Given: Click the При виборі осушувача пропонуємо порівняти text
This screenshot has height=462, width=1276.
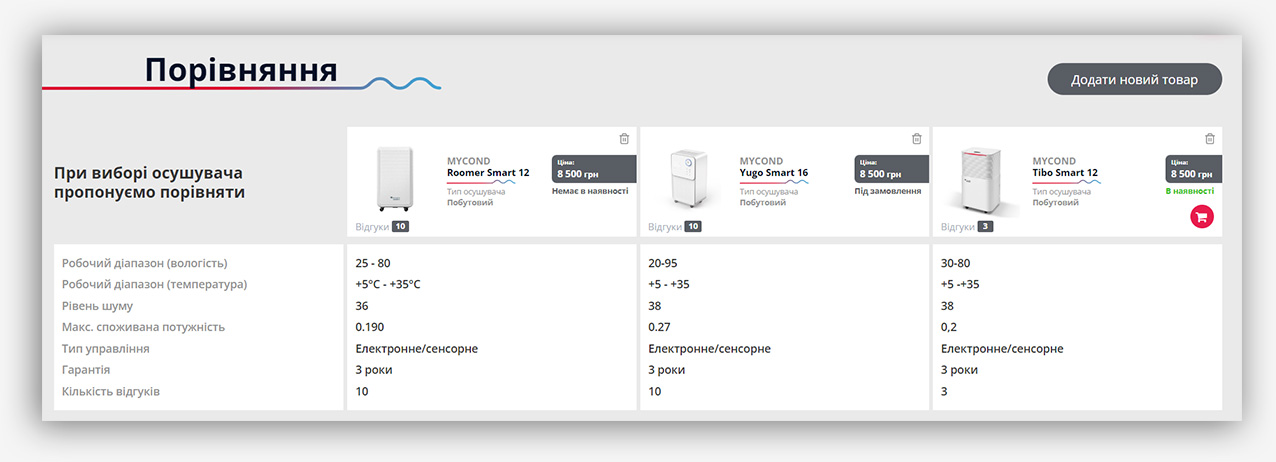Looking at the screenshot, I should pos(150,182).
